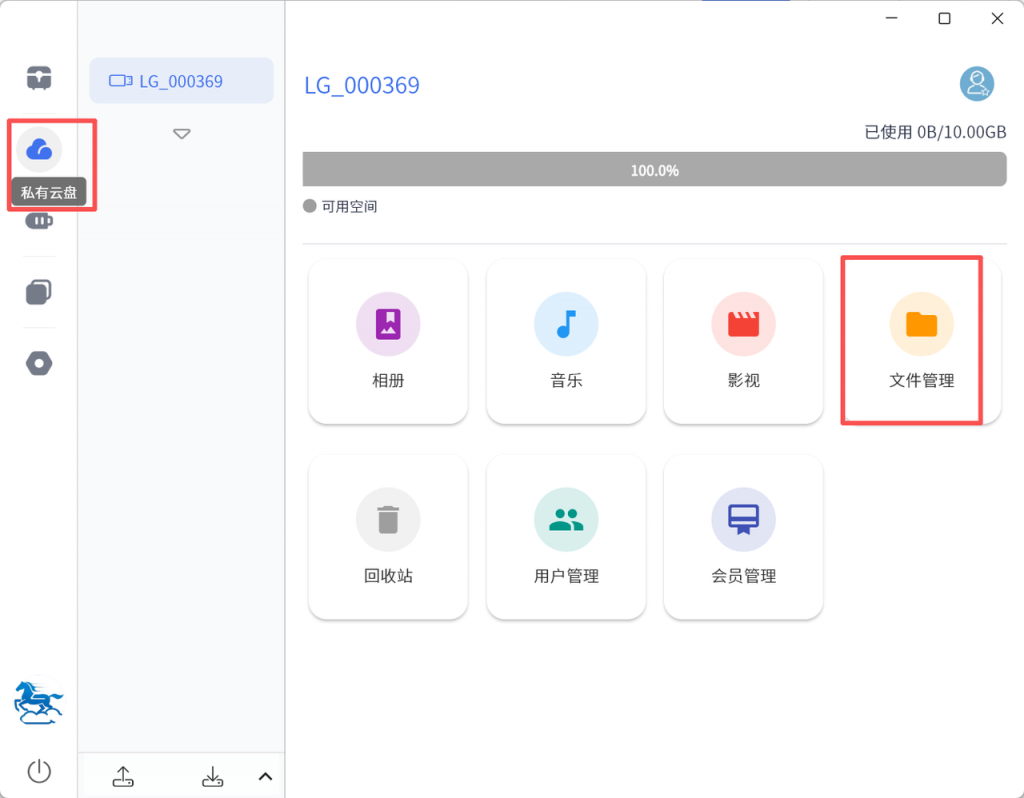Open the 音乐 music tile
This screenshot has width=1024, height=798.
click(x=566, y=341)
